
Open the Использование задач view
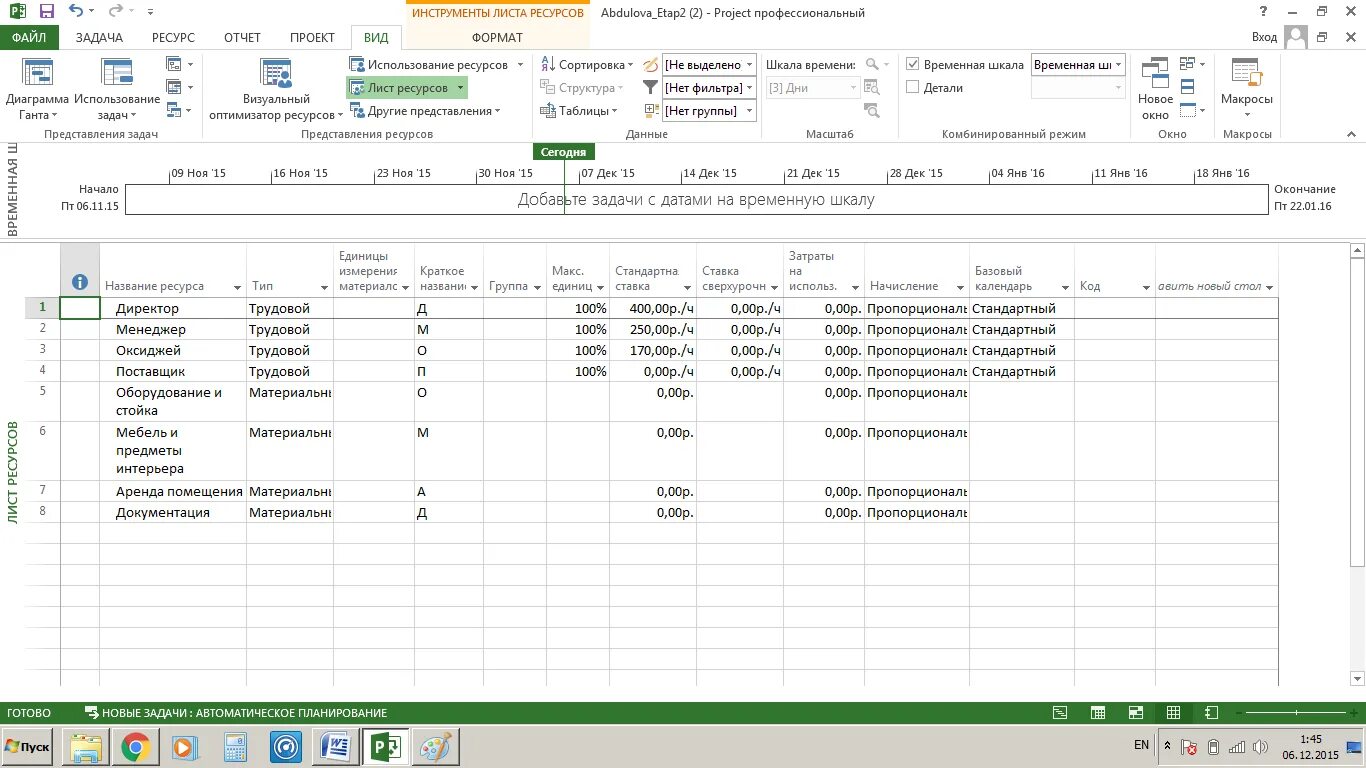pos(117,90)
